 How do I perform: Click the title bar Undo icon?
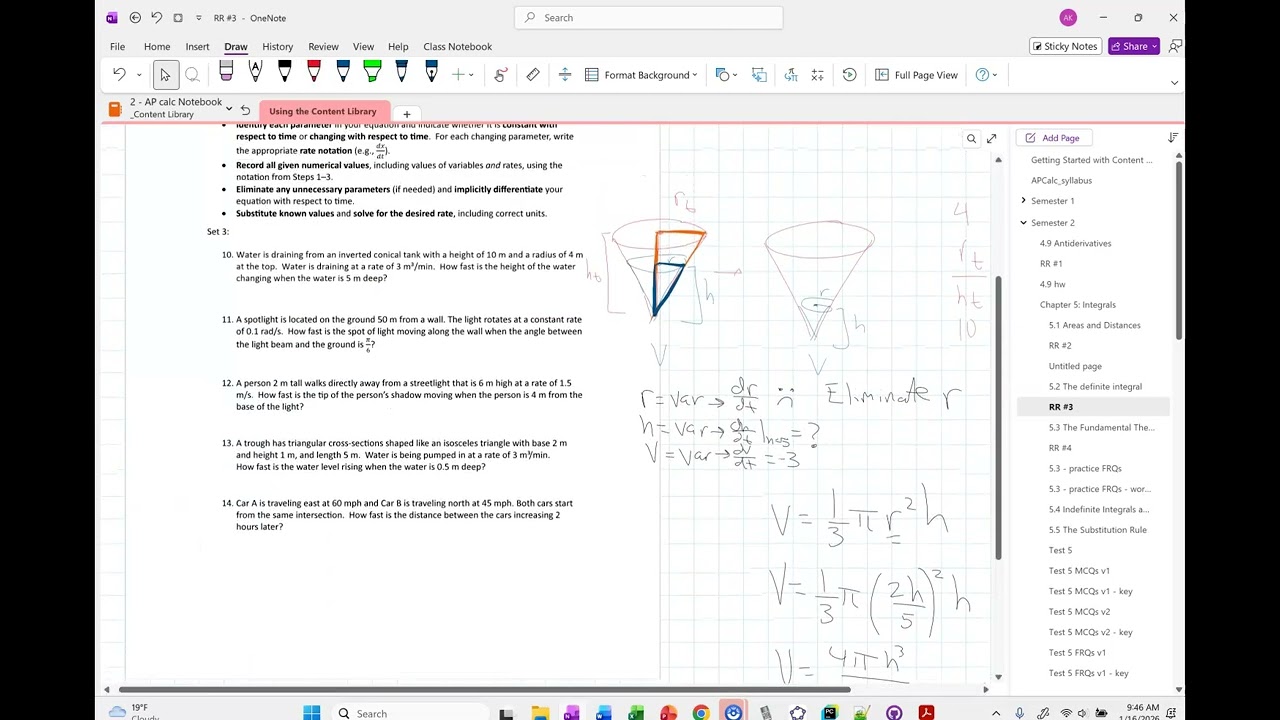point(157,17)
